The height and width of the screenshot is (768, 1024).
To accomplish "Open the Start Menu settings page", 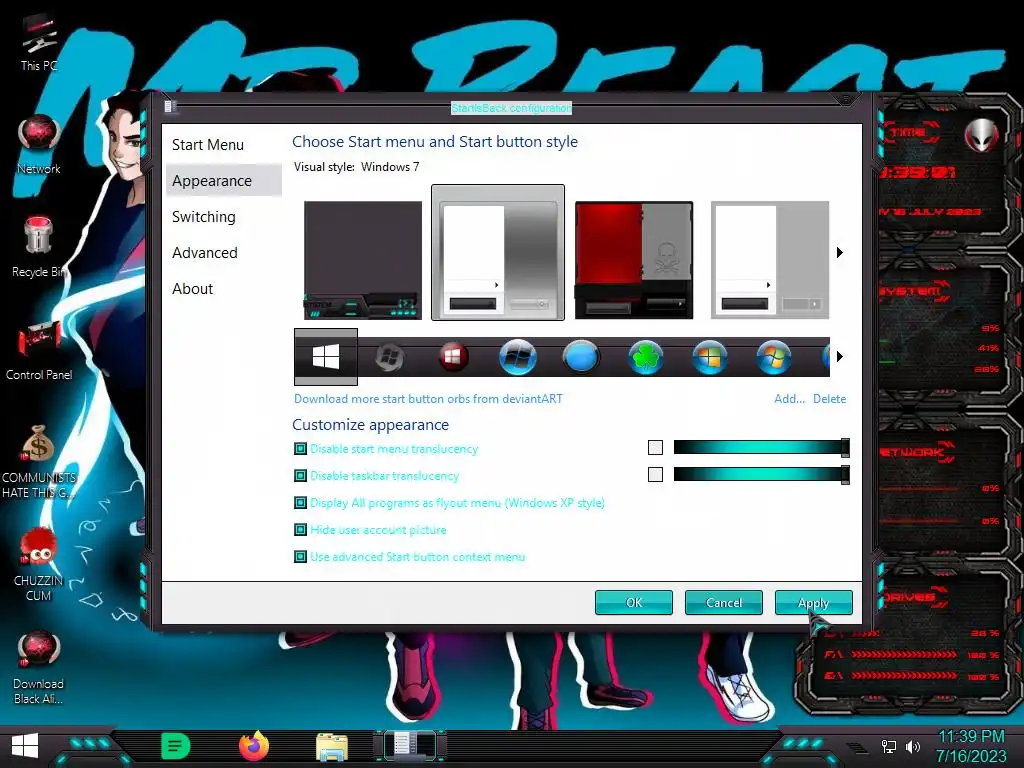I will pos(208,145).
